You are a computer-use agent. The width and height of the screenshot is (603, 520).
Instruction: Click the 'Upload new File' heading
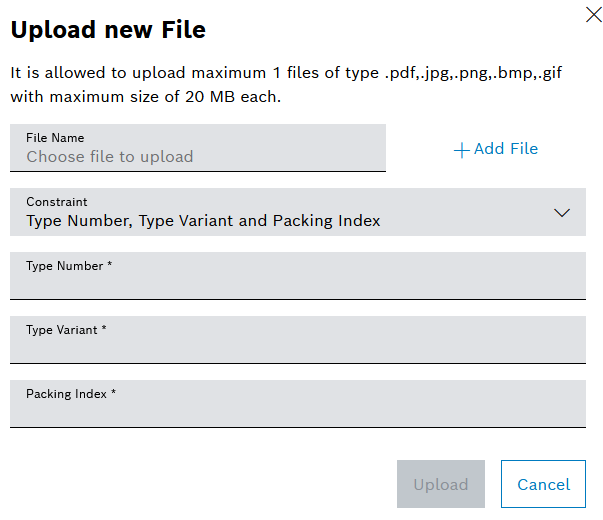tap(108, 30)
